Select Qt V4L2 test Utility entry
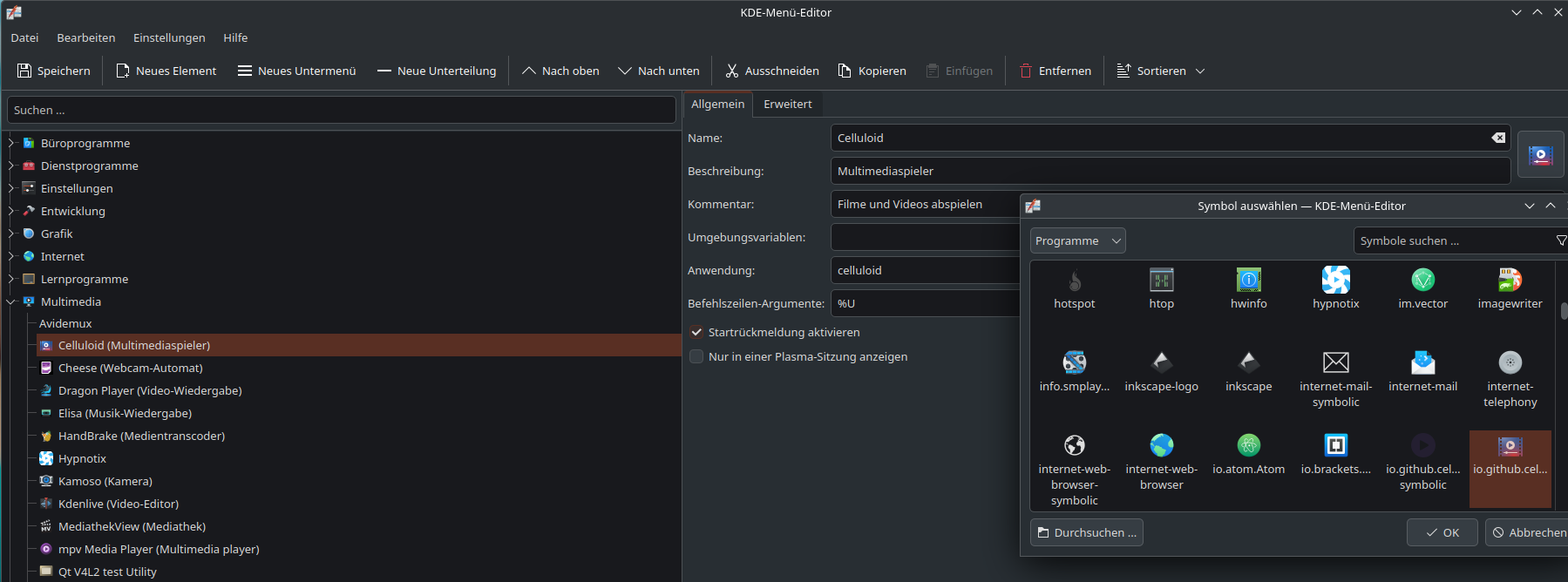The image size is (1568, 582). tap(107, 572)
